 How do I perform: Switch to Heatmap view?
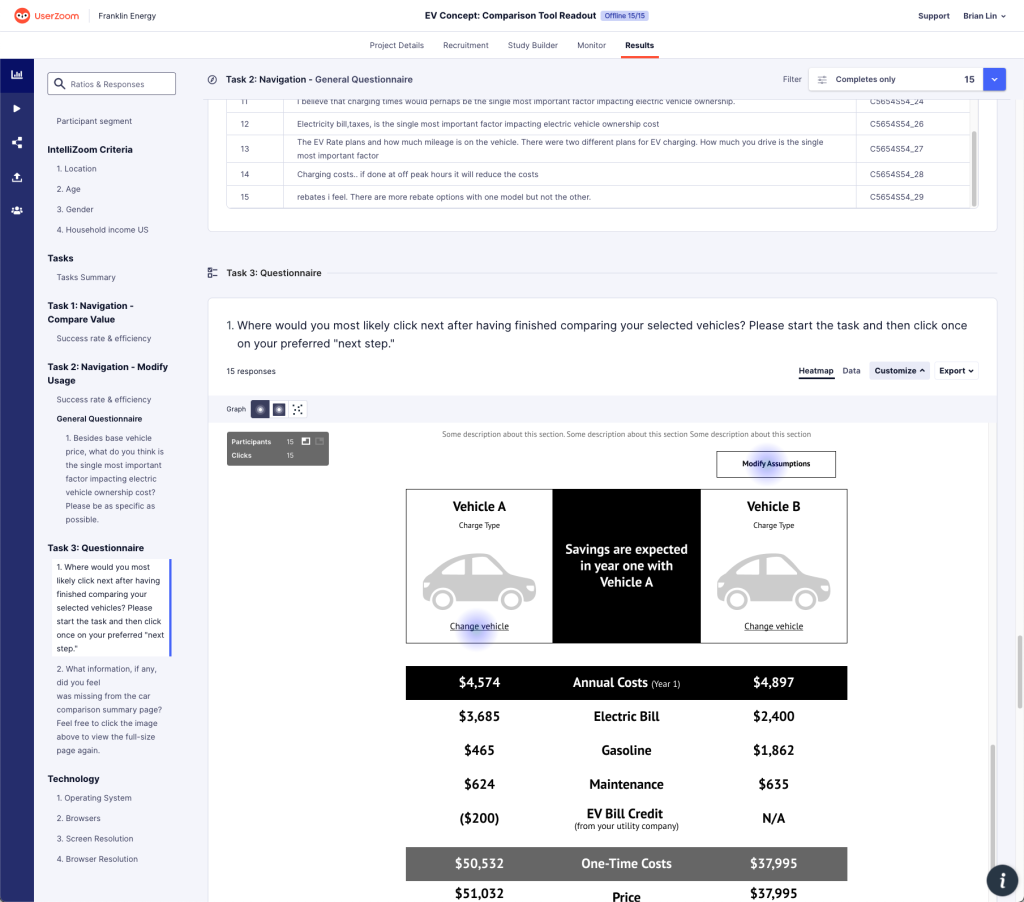[x=816, y=371]
